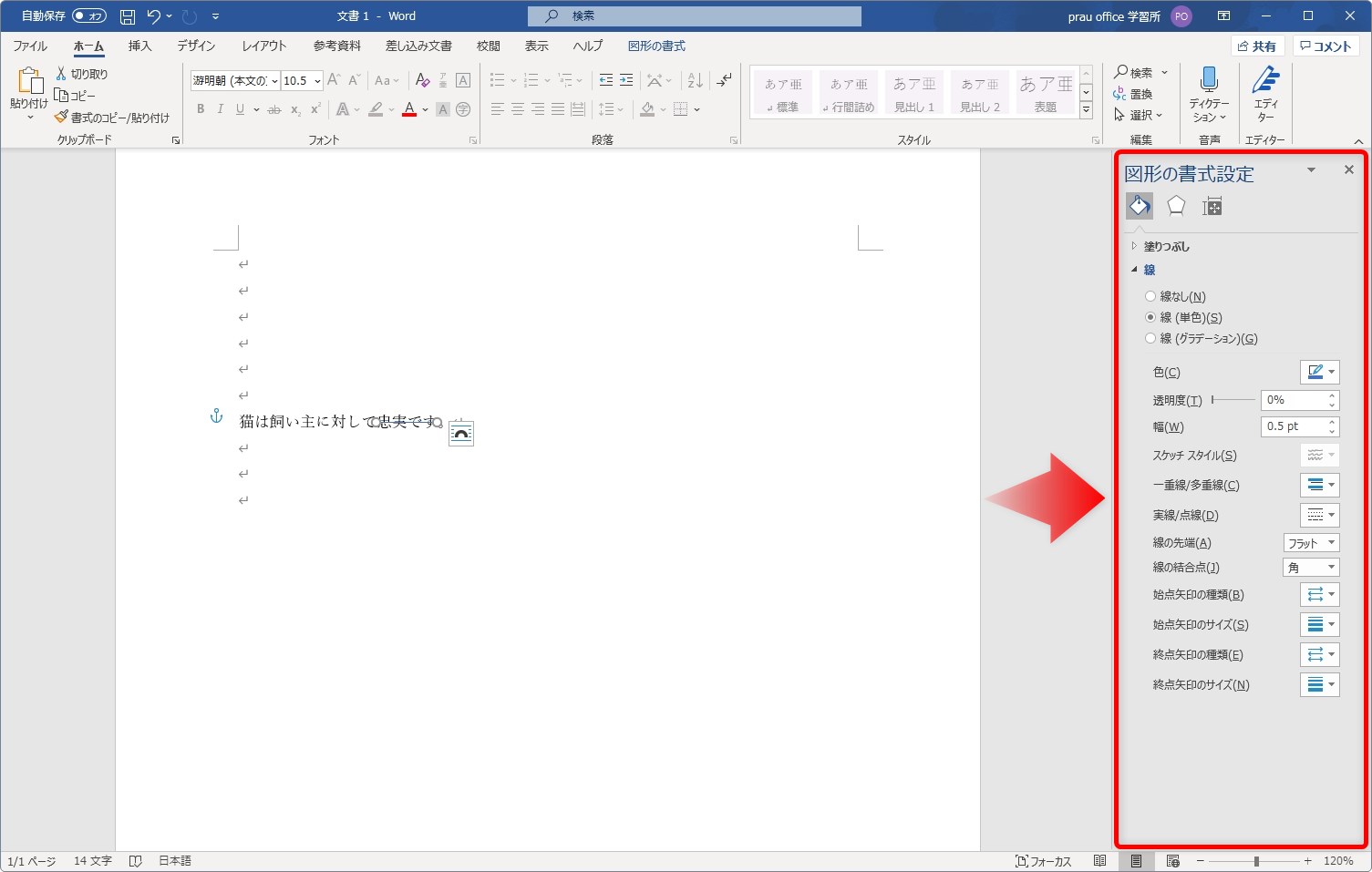Open the 線の先端 dropdown
The width and height of the screenshot is (1372, 872).
(1311, 543)
